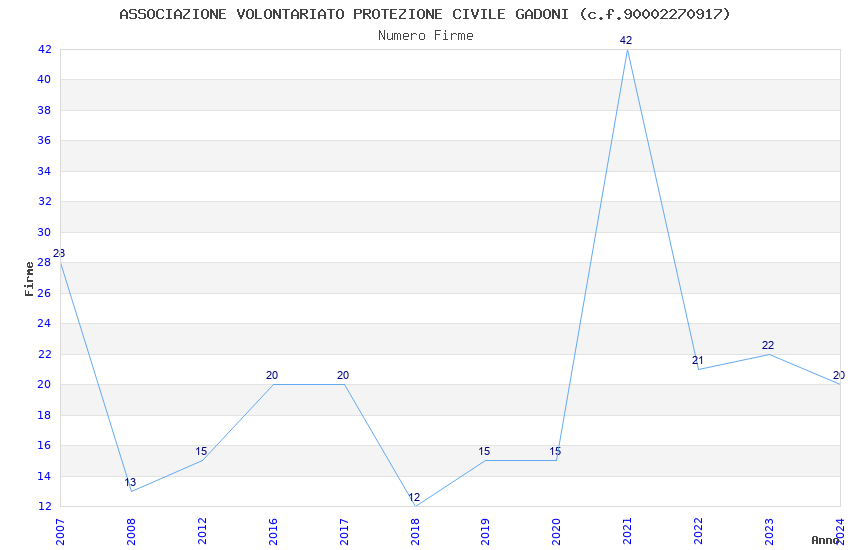This screenshot has height=550, width=850.
Task: Click the 18 tick on the y-axis
Action: click(x=44, y=415)
